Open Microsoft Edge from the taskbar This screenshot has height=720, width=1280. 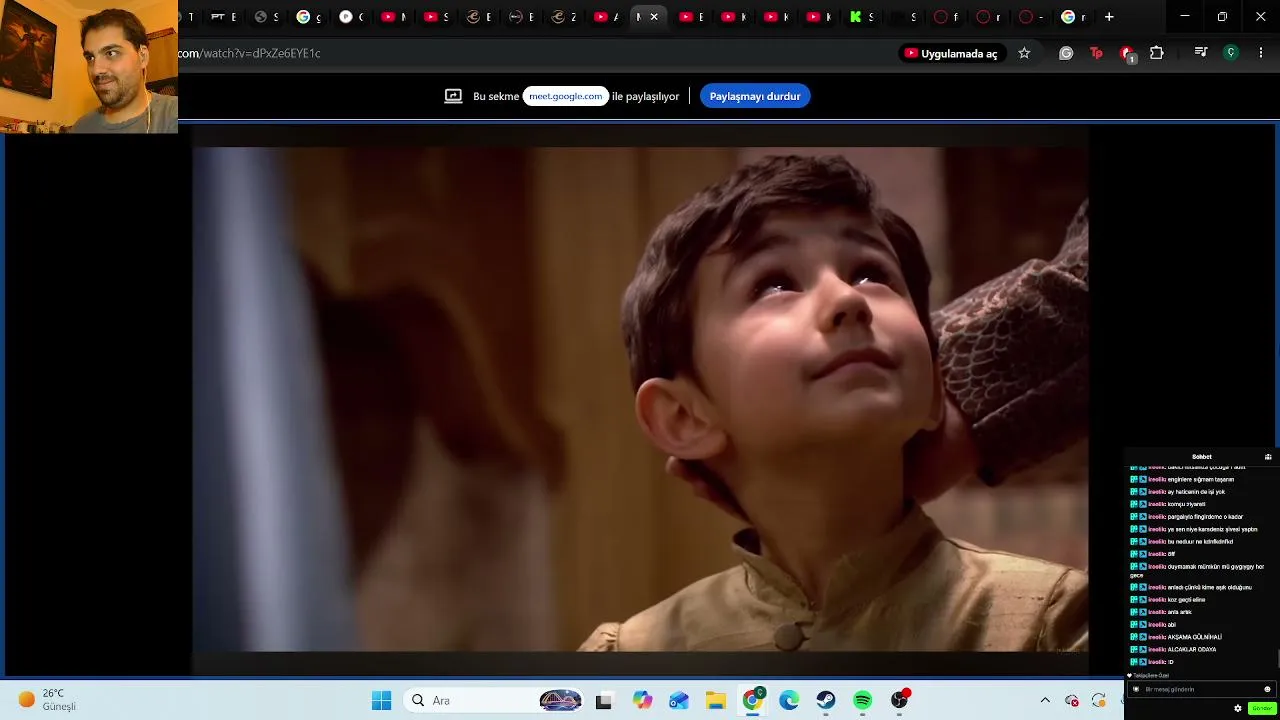click(x=789, y=701)
